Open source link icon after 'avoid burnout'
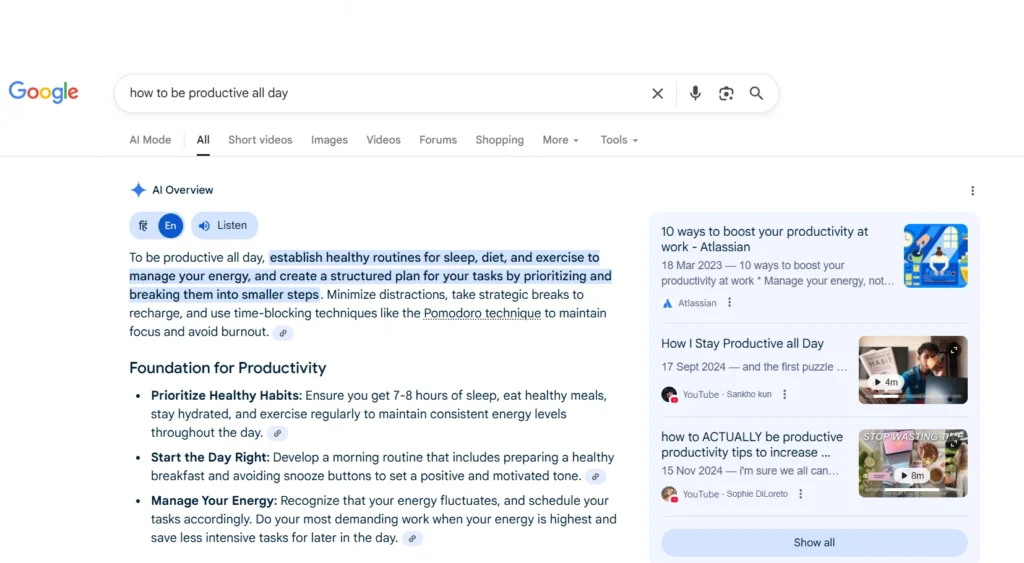Image resolution: width=1024 pixels, height=563 pixels. pos(283,333)
